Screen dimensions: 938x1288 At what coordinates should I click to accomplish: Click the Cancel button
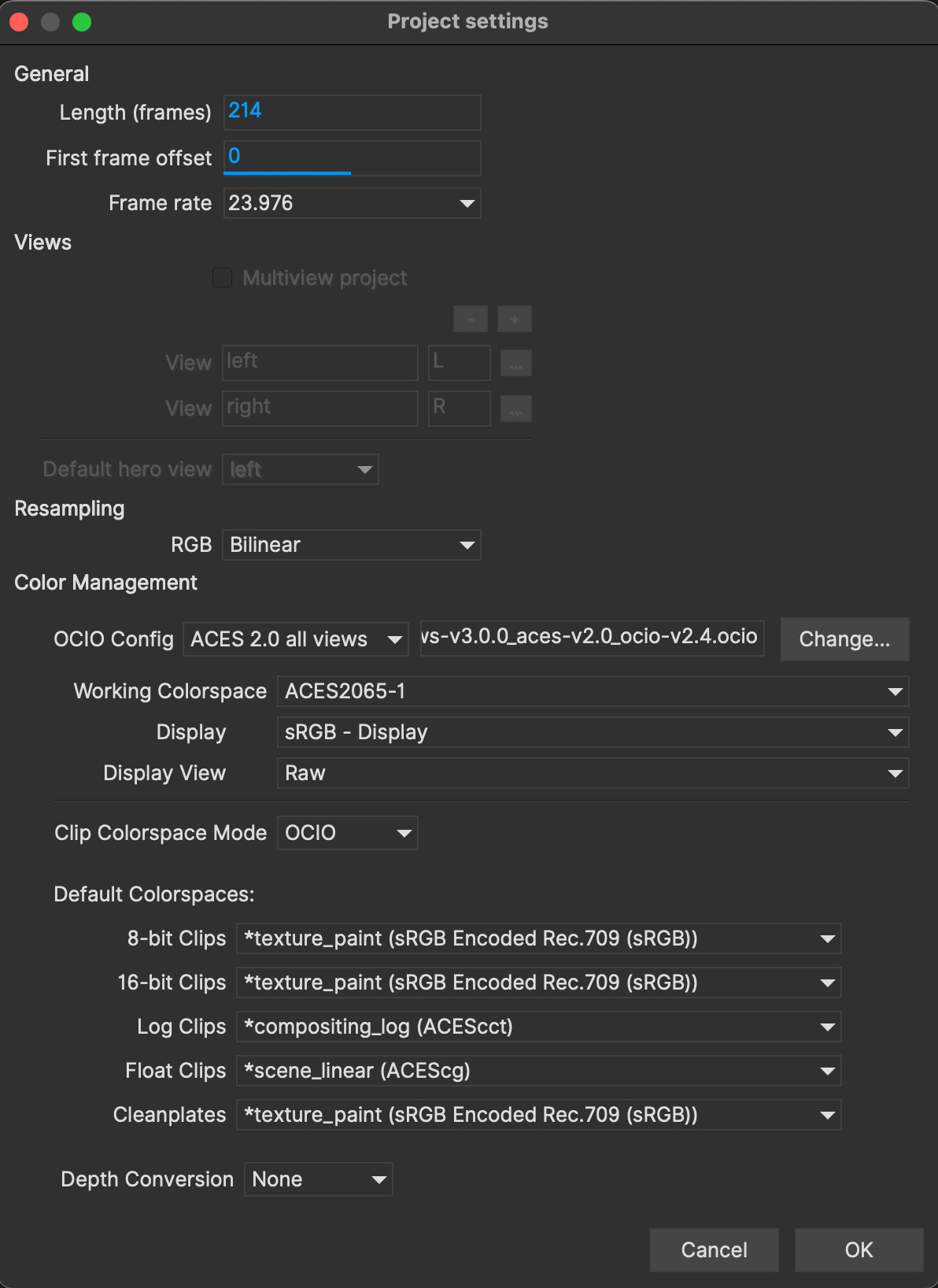point(715,1250)
